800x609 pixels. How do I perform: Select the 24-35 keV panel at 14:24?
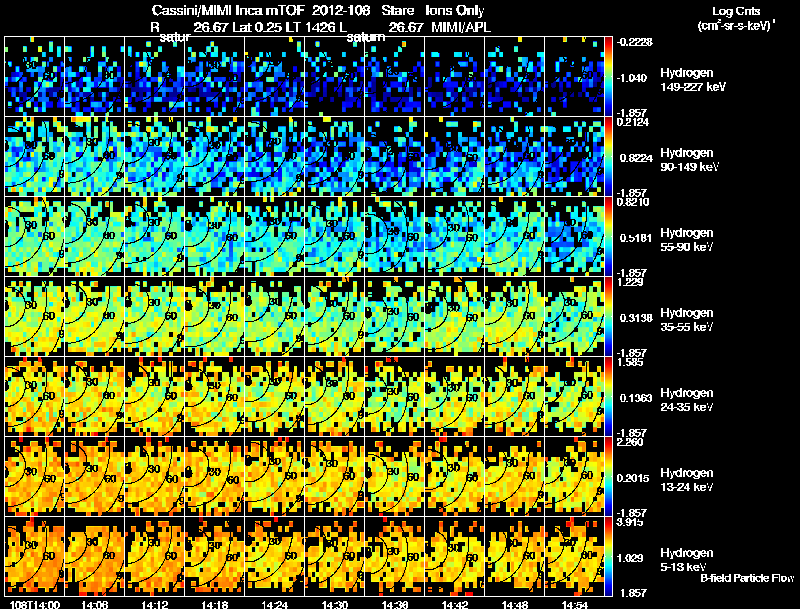[274, 396]
